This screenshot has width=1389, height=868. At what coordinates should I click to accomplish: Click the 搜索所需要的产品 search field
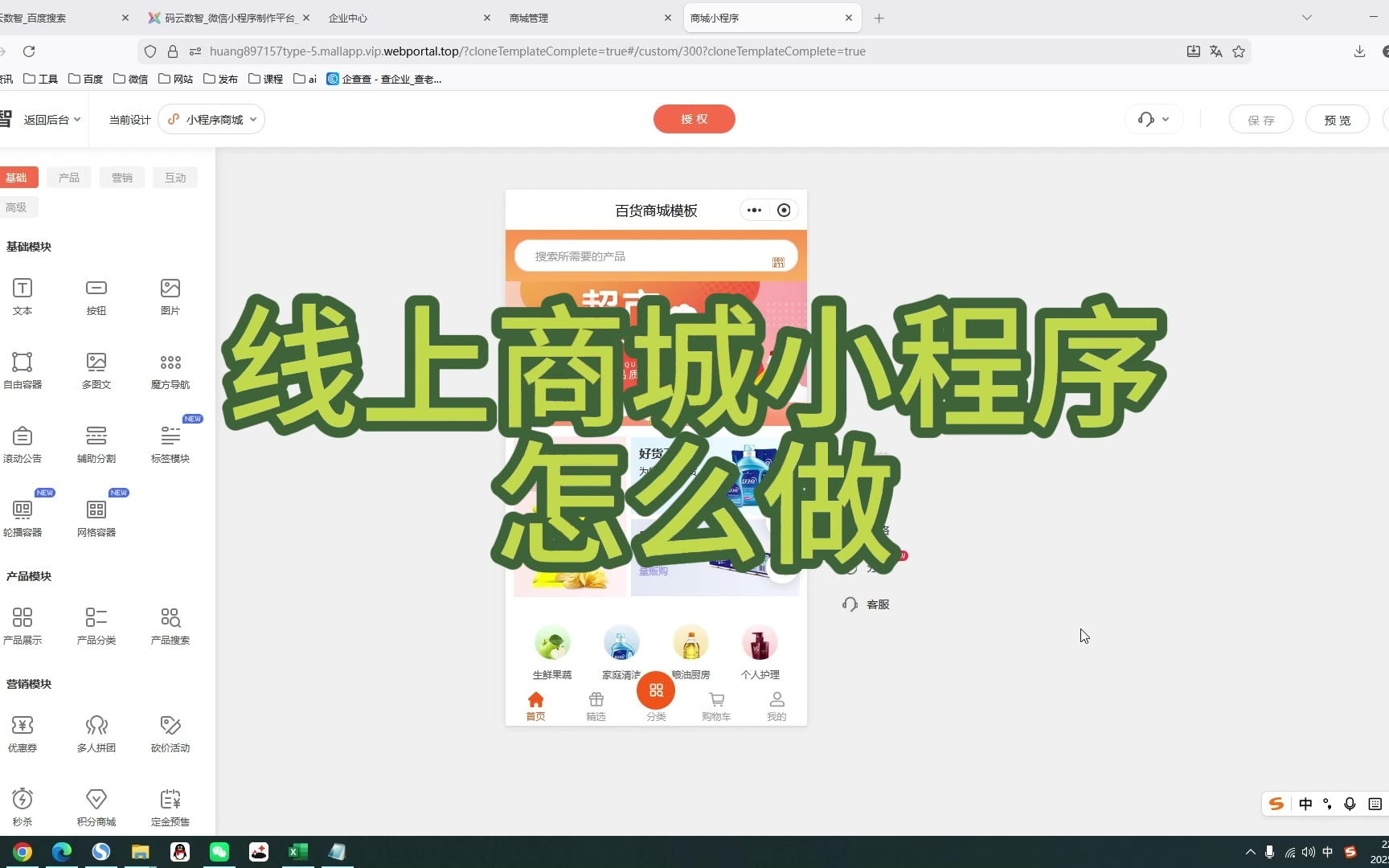(x=643, y=256)
